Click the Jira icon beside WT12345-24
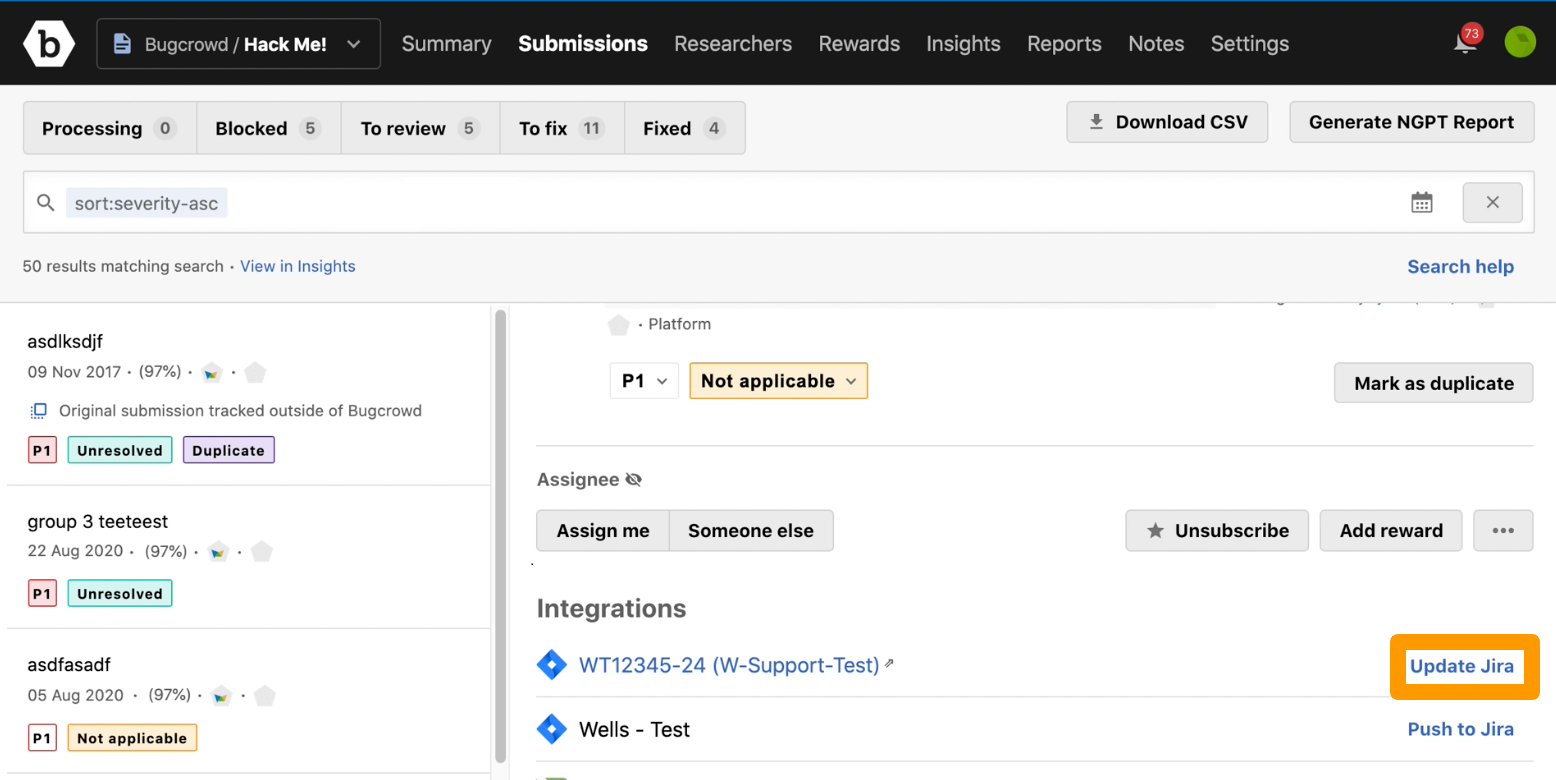The image size is (1556, 780). coord(552,665)
